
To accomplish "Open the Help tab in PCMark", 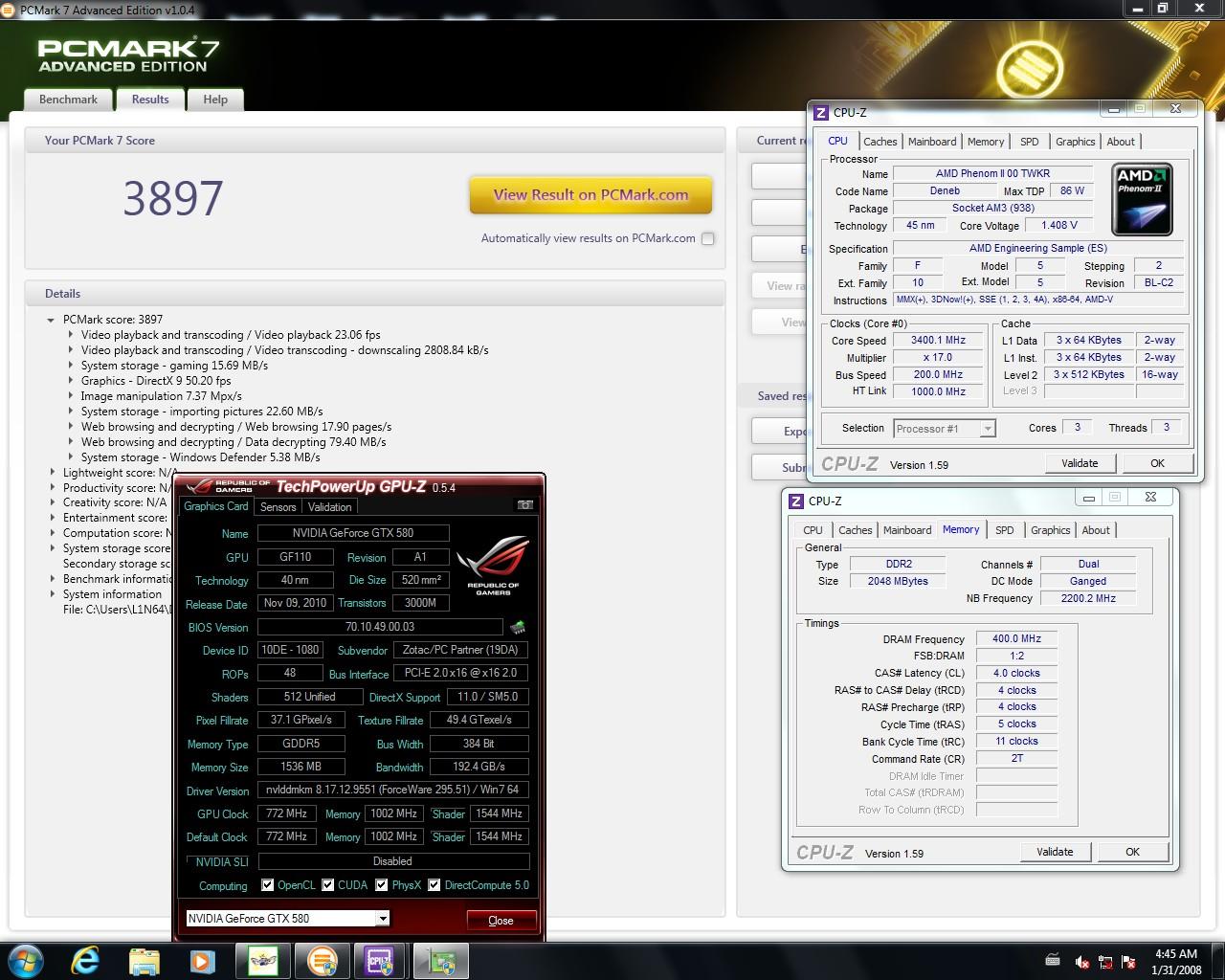I will tap(215, 100).
